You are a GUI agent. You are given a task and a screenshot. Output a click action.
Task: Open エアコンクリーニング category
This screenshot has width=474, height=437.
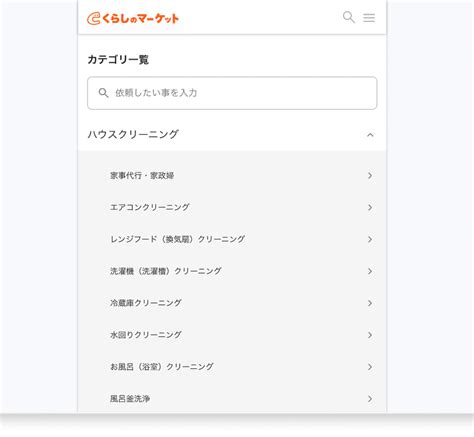(232, 207)
